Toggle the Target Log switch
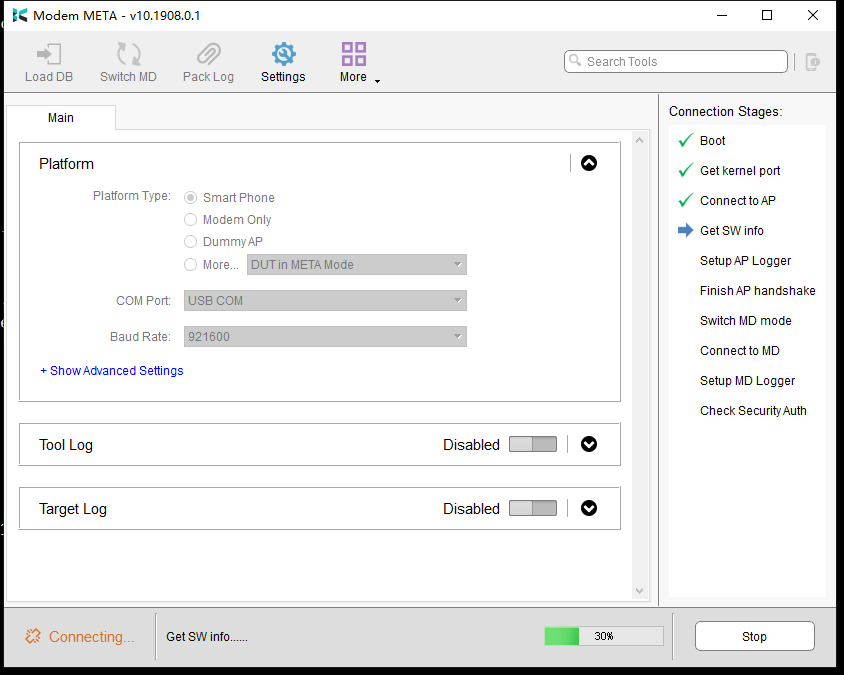The height and width of the screenshot is (675, 844). point(533,508)
